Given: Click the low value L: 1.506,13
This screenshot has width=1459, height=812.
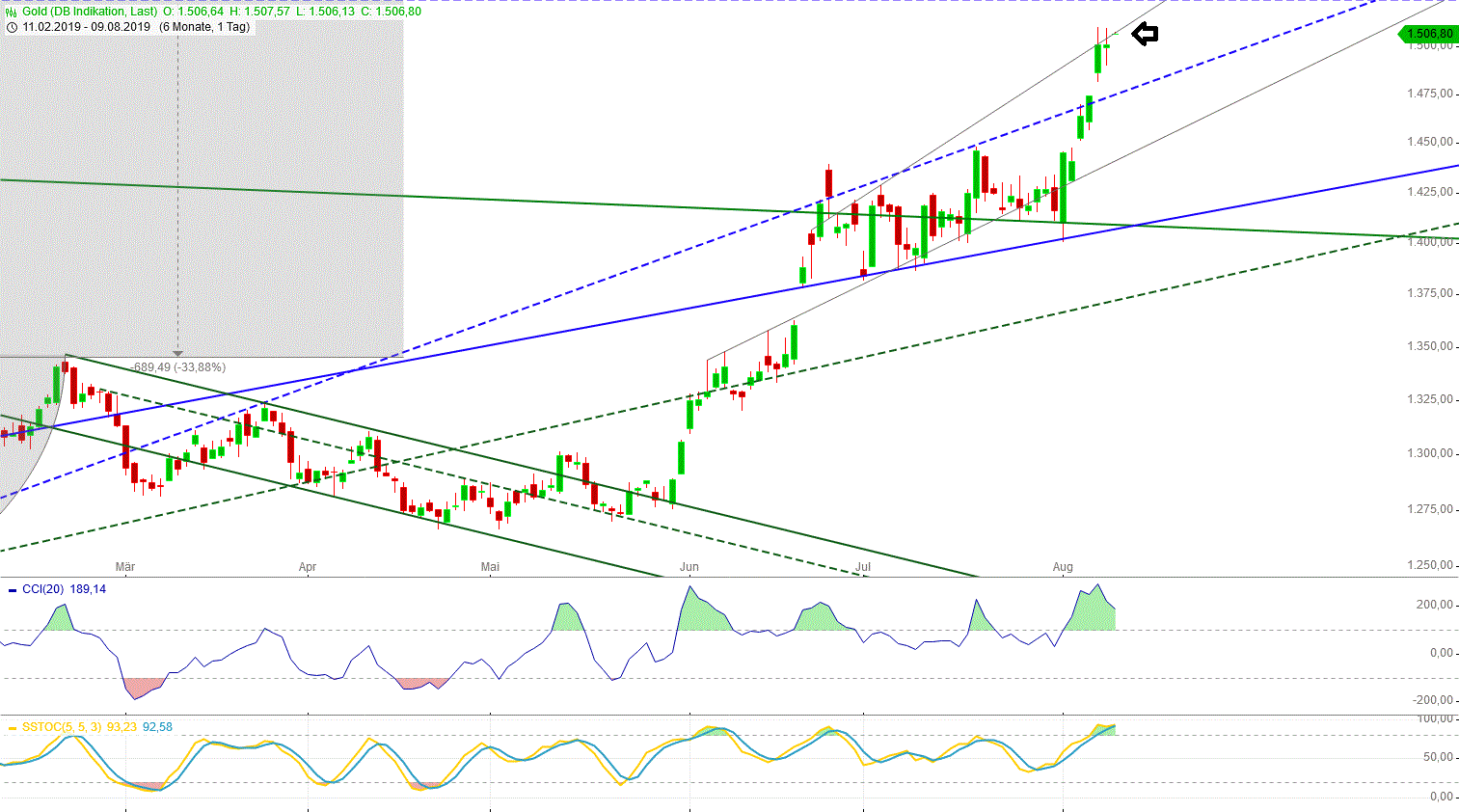Looking at the screenshot, I should coord(325,12).
